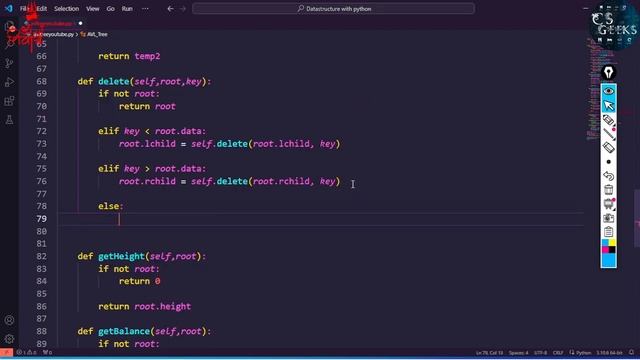Pick the solid light blue color swatch
Image resolution: width=640 pixels, height=360 pixels.
(609, 260)
